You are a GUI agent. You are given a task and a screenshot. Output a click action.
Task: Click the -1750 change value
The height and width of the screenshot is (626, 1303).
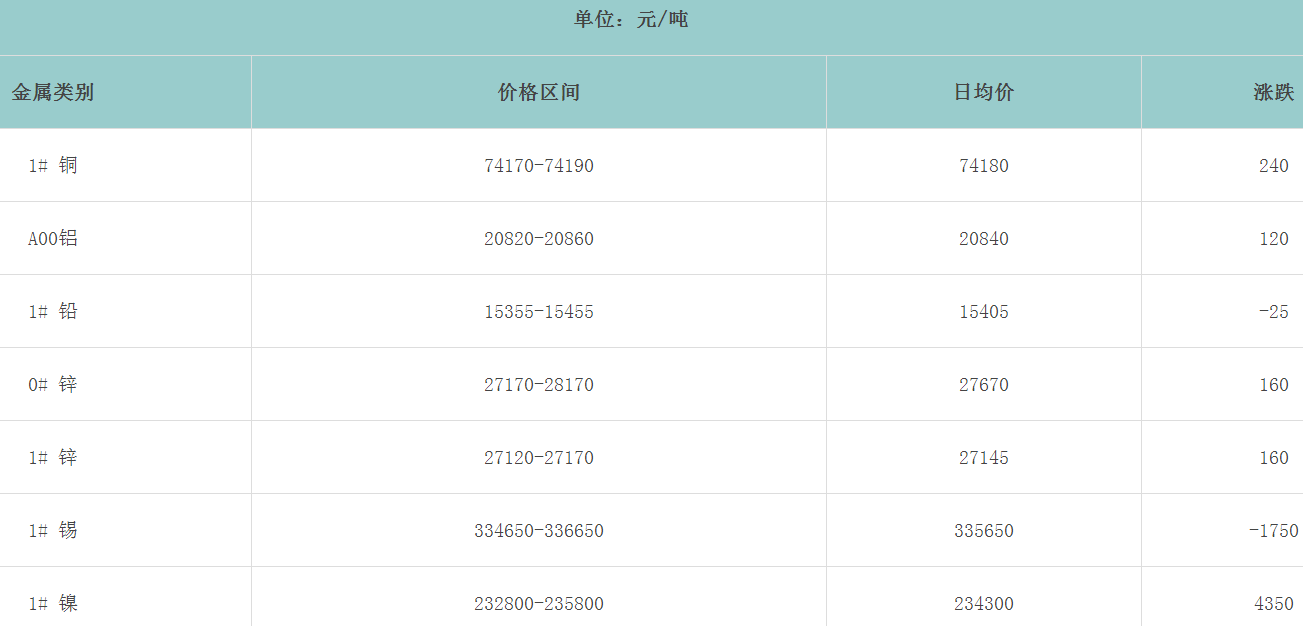click(1273, 531)
